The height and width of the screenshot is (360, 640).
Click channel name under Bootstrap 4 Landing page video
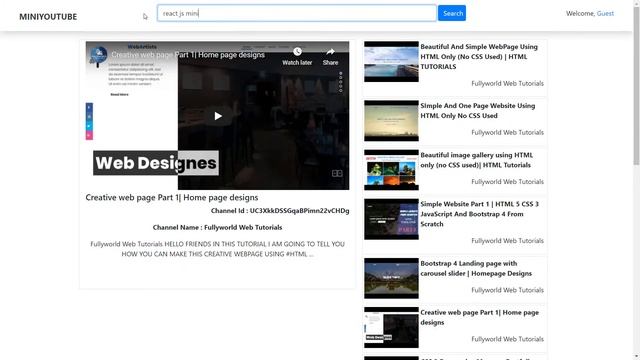click(x=507, y=290)
